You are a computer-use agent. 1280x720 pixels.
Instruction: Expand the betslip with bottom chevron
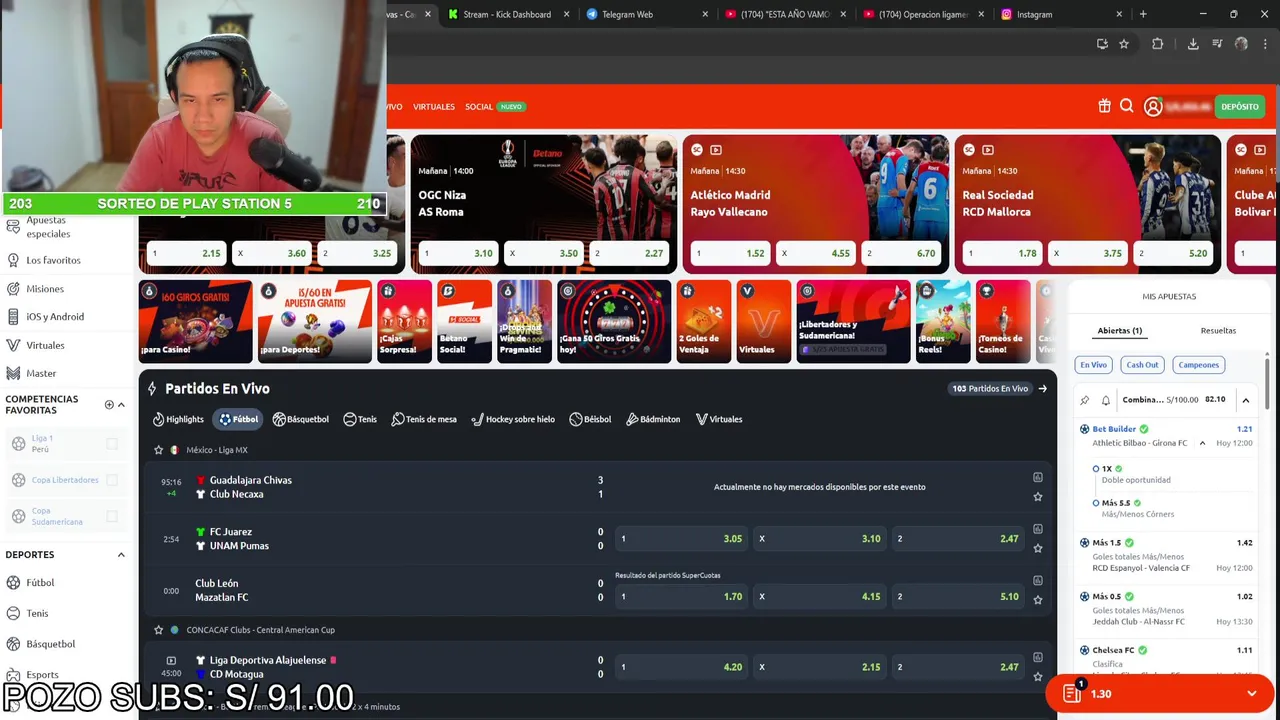click(x=1252, y=694)
